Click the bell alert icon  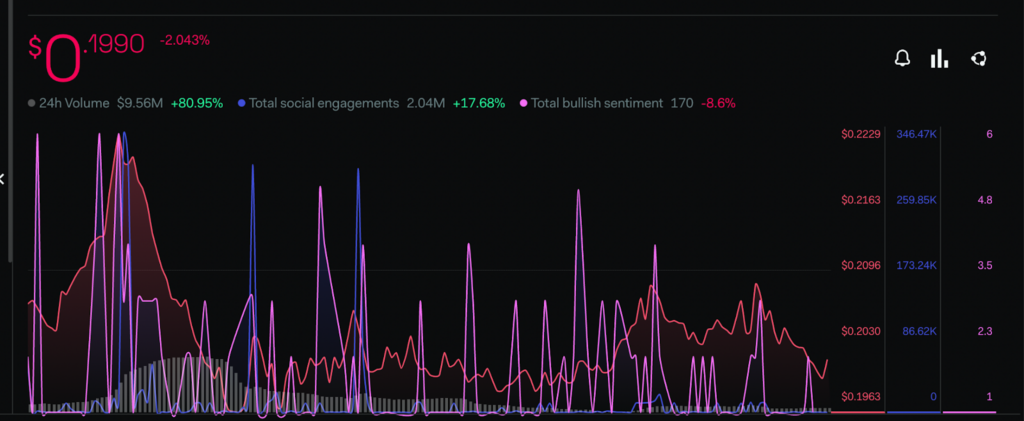pyautogui.click(x=902, y=59)
